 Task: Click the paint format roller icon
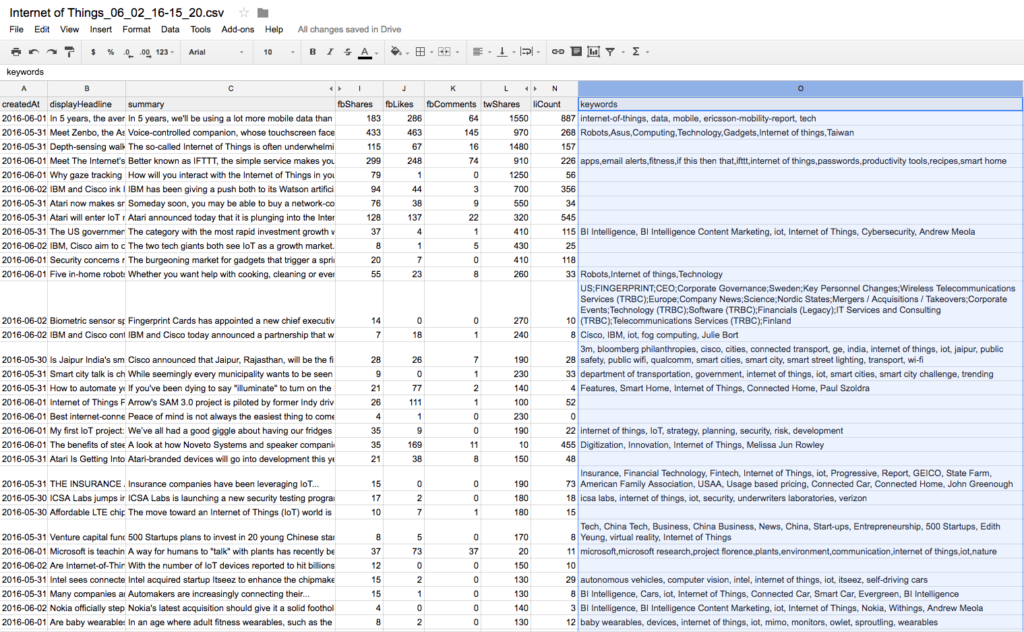coord(66,51)
